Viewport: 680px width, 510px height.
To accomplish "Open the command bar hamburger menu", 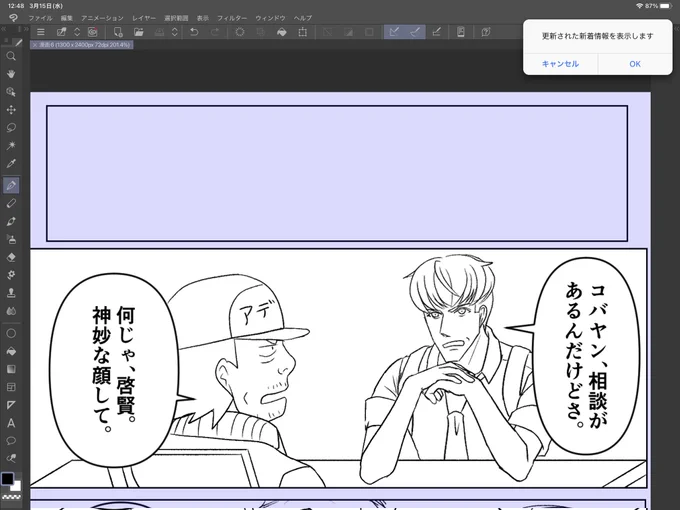I will coord(40,32).
